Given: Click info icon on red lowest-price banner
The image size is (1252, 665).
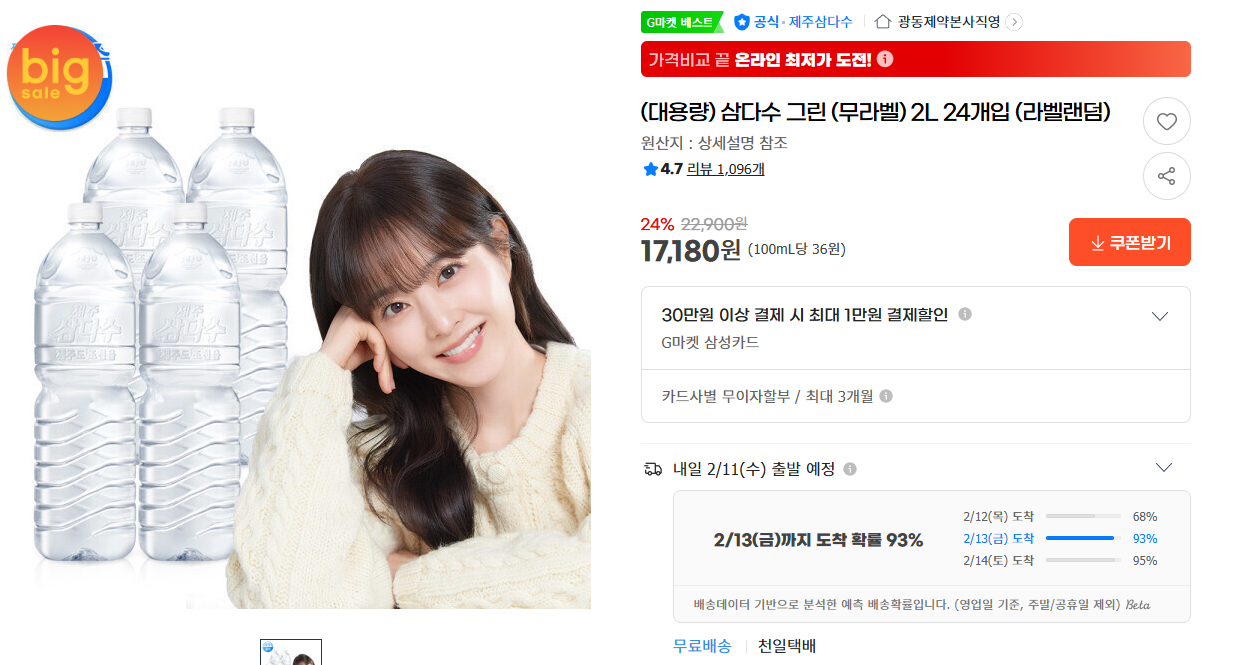Looking at the screenshot, I should (x=884, y=59).
